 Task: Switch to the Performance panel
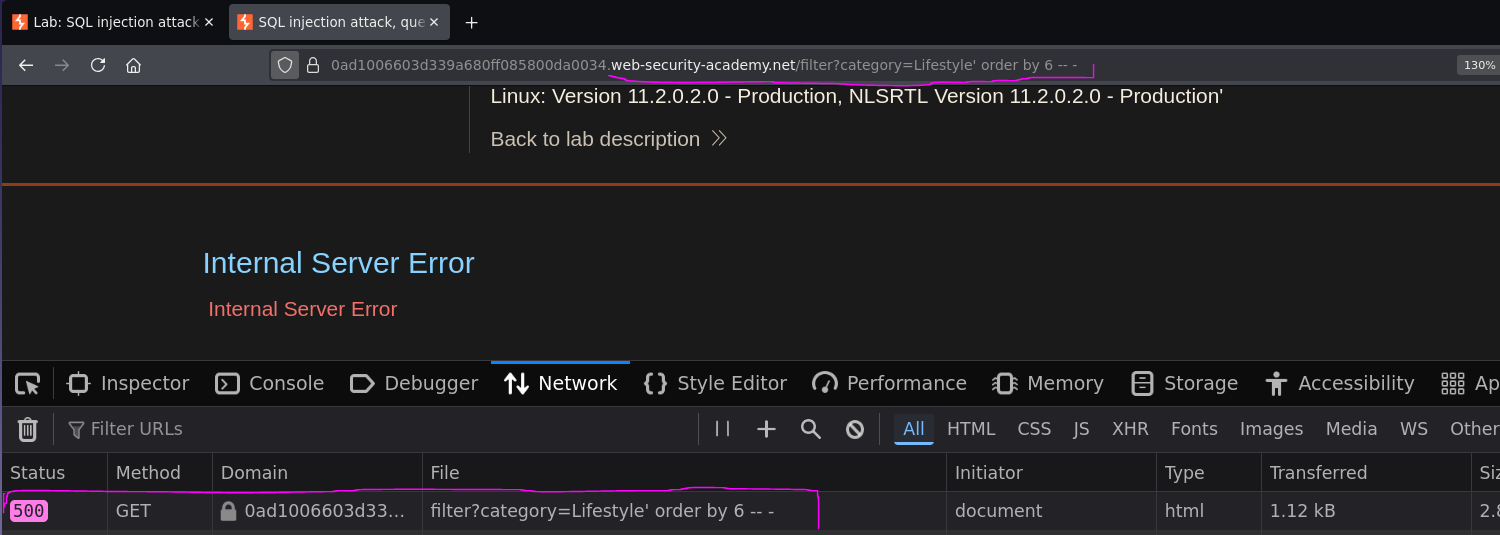pyautogui.click(x=890, y=383)
